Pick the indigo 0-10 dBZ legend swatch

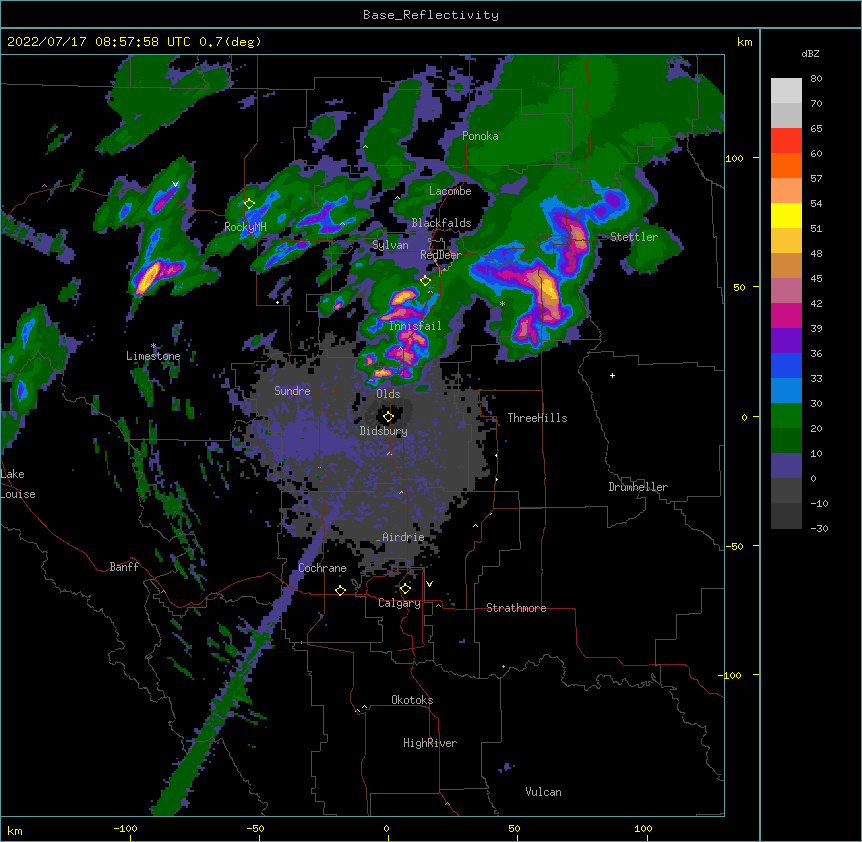coord(786,466)
